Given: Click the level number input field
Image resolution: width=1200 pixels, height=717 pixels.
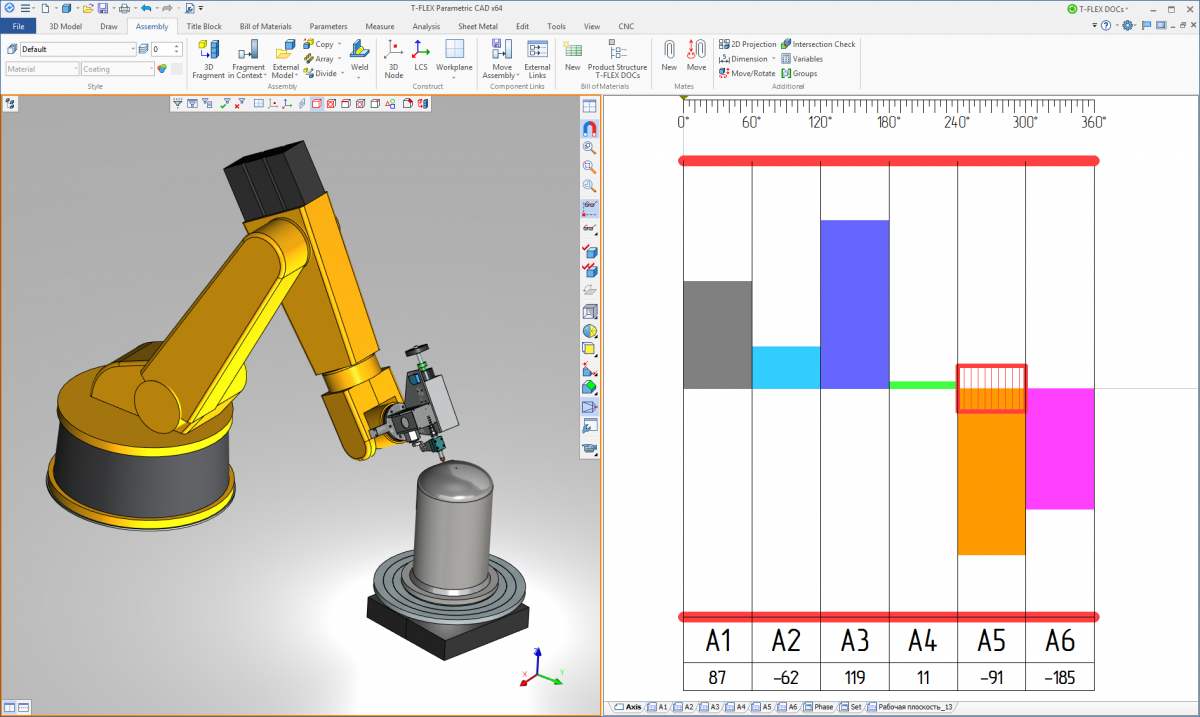Looking at the screenshot, I should coord(162,49).
